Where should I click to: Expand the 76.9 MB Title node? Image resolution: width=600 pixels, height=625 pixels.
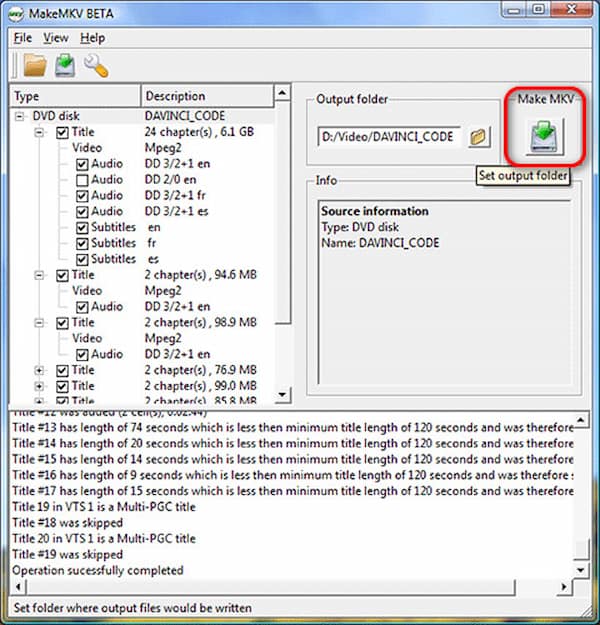point(40,370)
